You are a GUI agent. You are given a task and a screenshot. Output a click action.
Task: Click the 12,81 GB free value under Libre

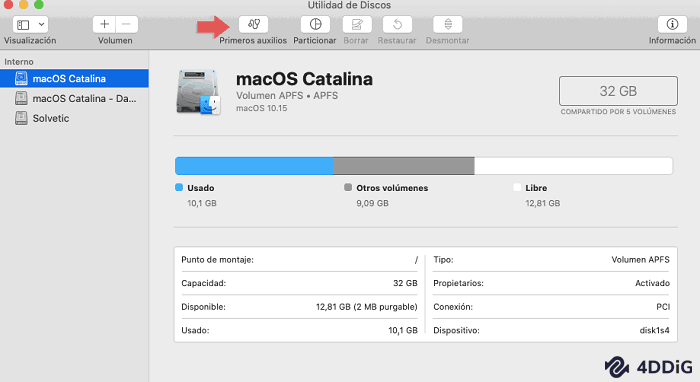(x=542, y=203)
